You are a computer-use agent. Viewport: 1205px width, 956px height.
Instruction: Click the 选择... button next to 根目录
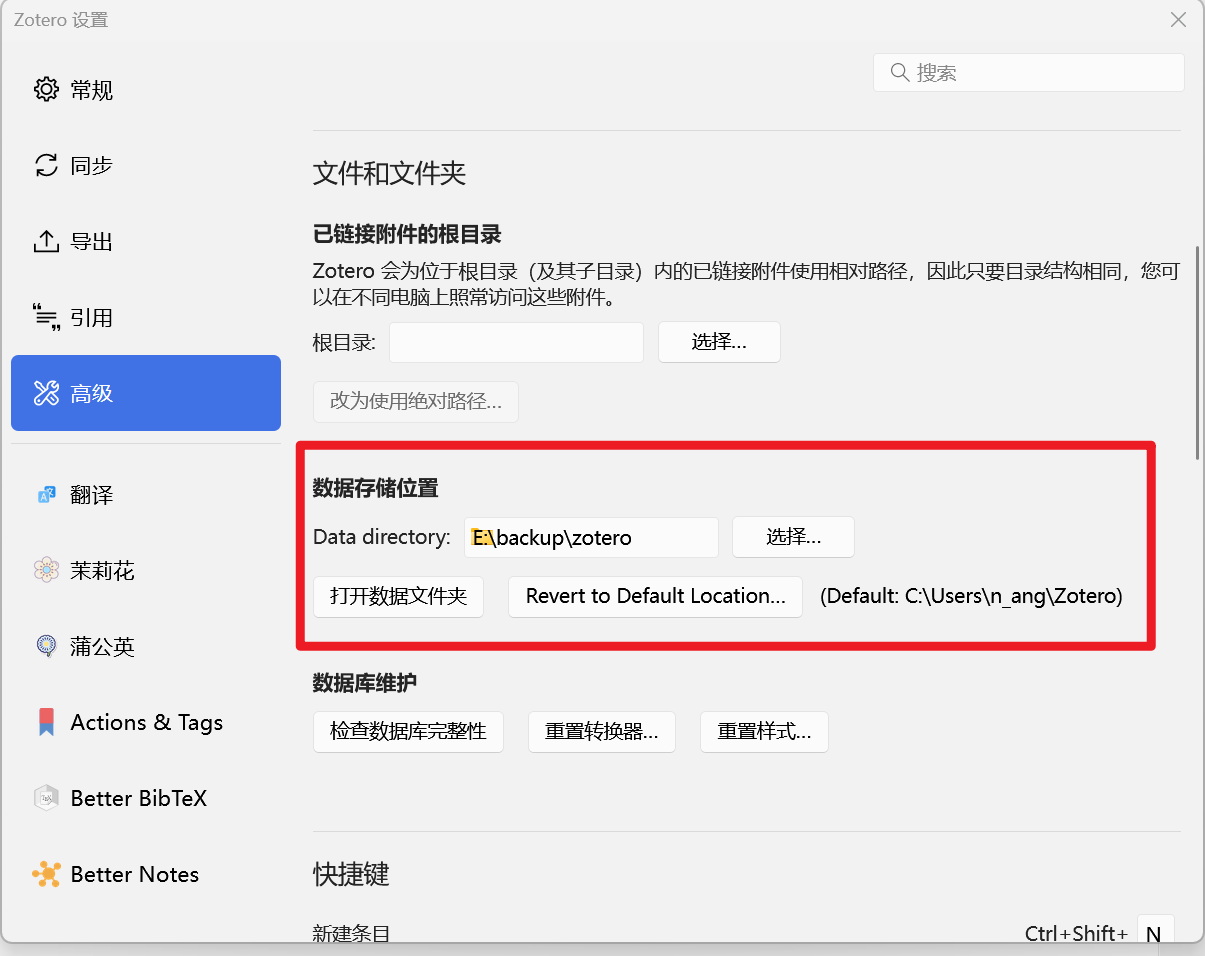pos(719,342)
